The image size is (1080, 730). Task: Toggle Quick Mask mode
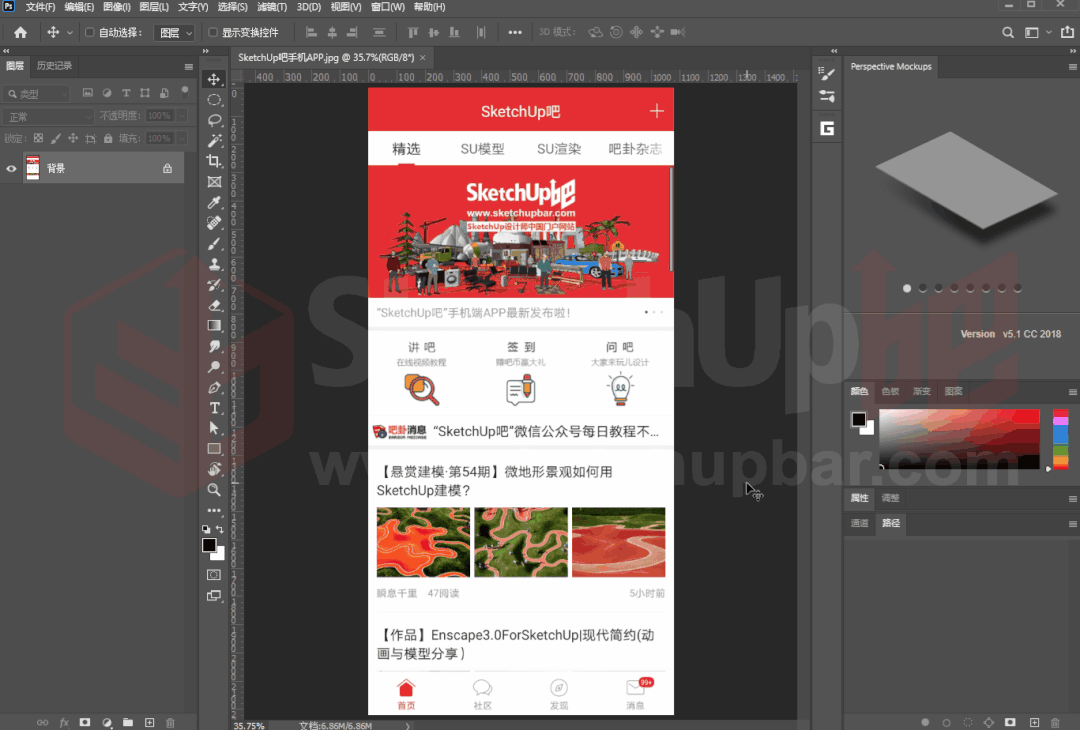click(x=214, y=575)
